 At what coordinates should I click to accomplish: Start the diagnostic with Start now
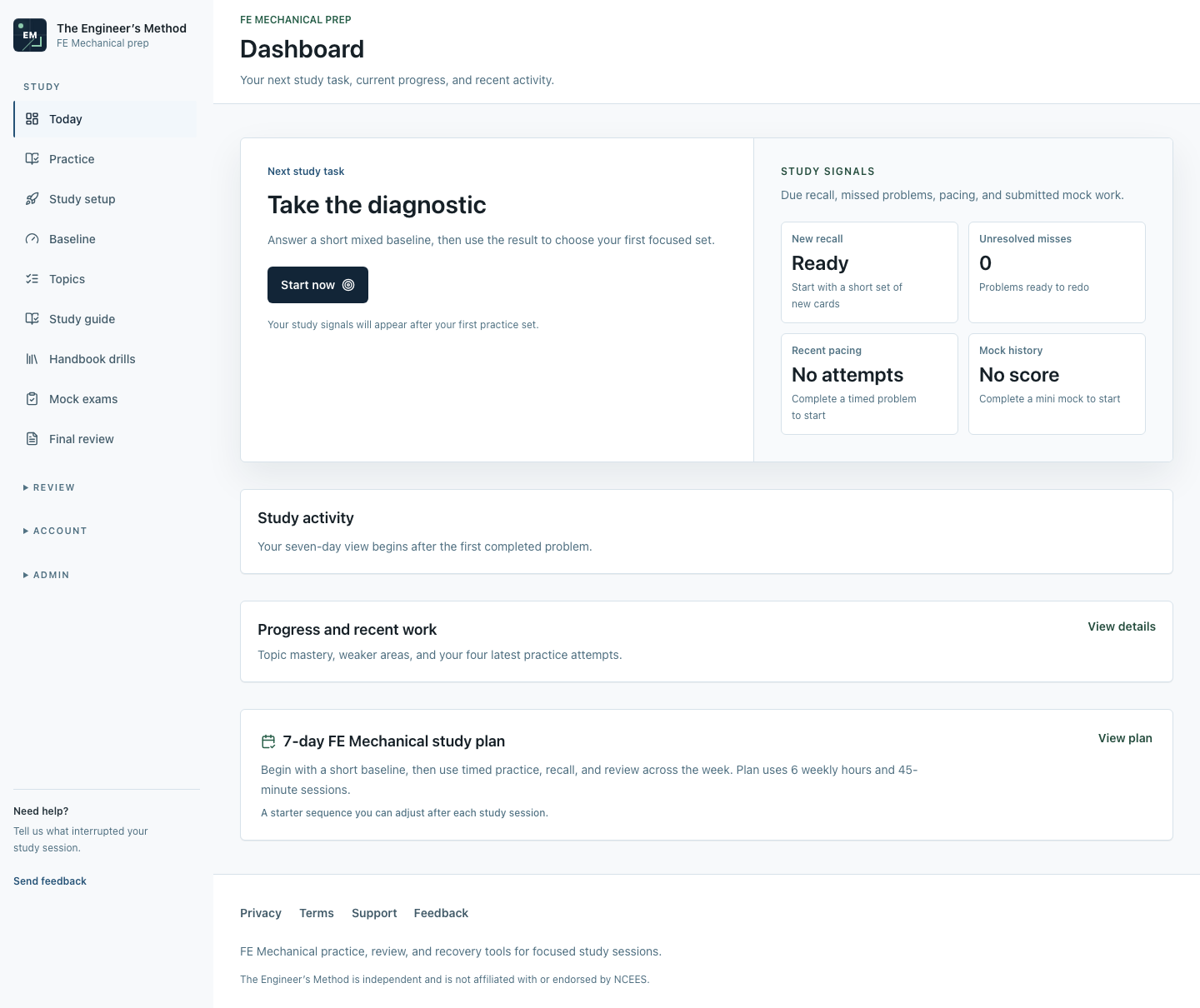point(317,285)
